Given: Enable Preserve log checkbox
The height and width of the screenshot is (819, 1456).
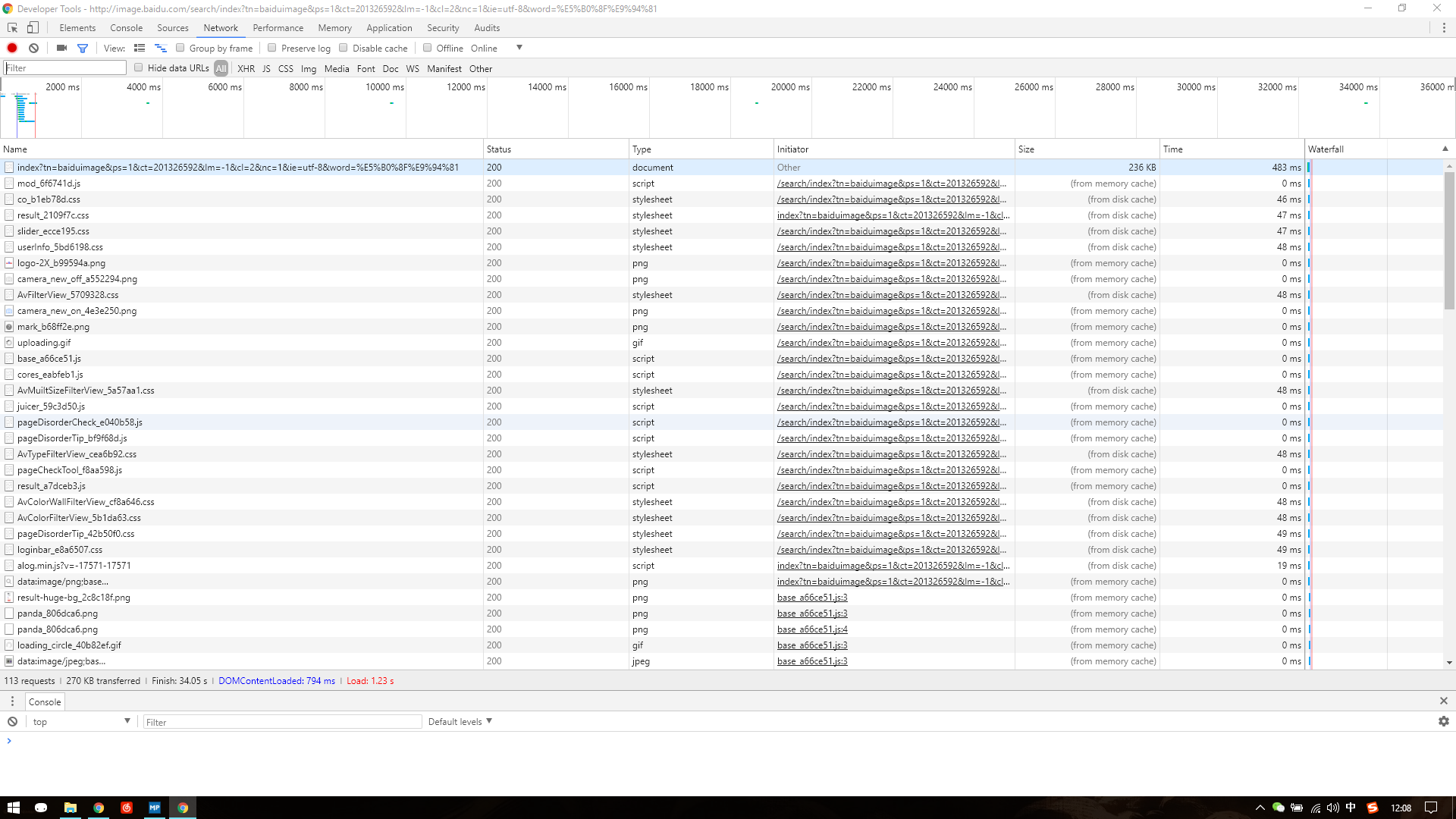Looking at the screenshot, I should click(x=272, y=48).
